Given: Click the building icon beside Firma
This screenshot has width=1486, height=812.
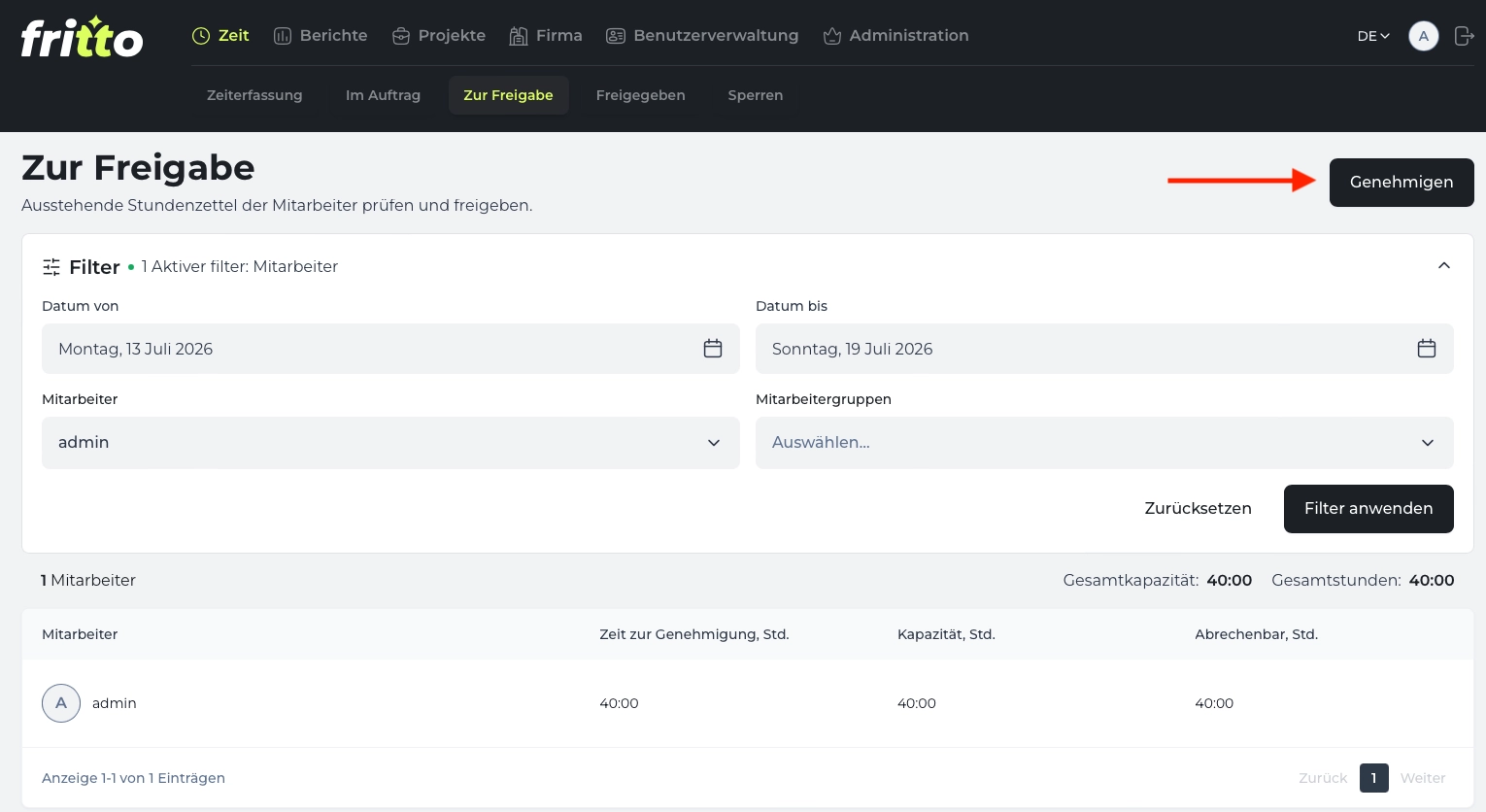Looking at the screenshot, I should 519,36.
